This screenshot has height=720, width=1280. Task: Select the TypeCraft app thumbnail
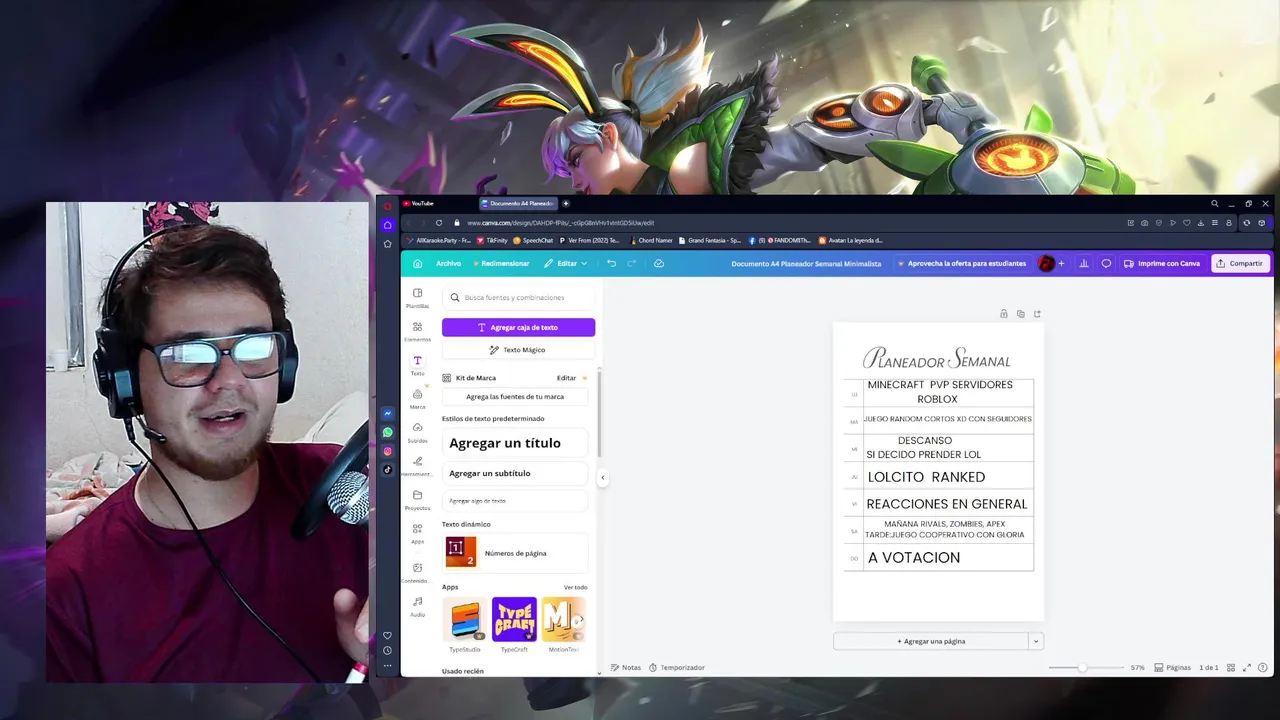pyautogui.click(x=514, y=620)
